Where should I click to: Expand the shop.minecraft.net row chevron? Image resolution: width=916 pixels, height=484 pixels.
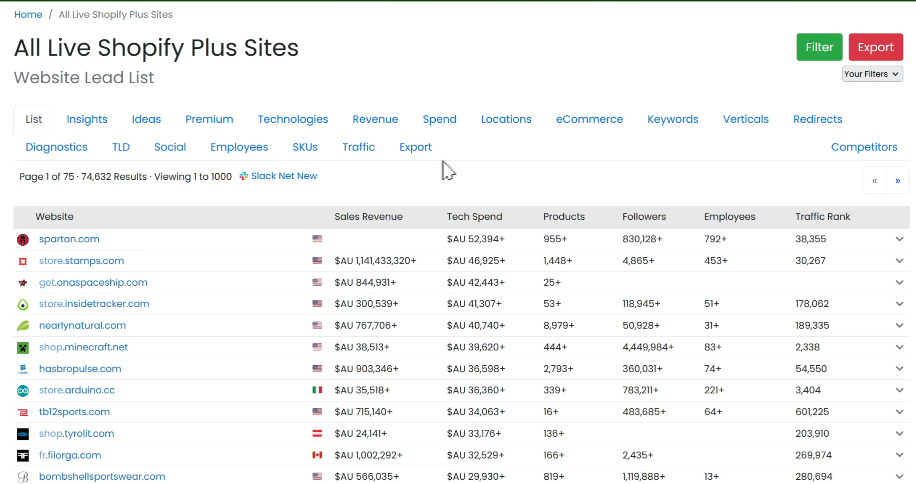pyautogui.click(x=900, y=347)
